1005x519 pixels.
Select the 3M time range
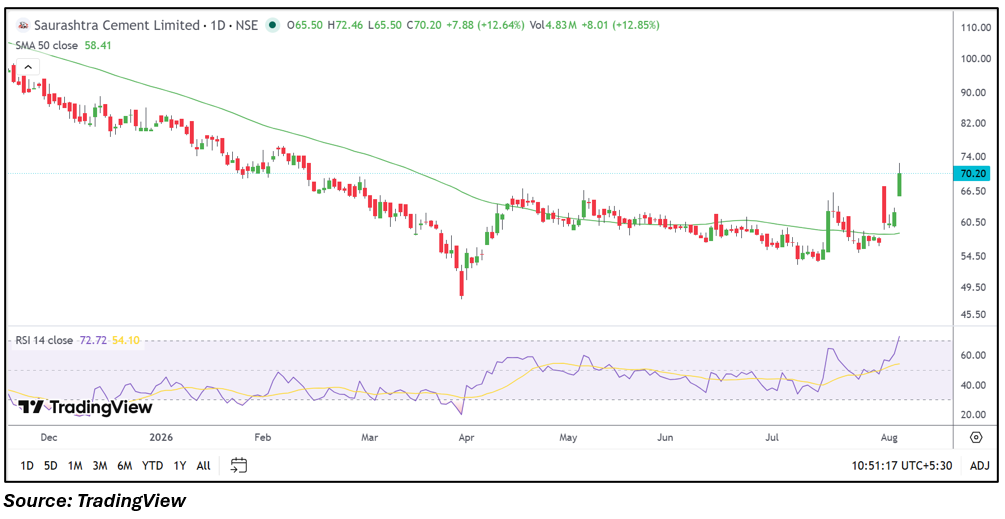(x=99, y=466)
